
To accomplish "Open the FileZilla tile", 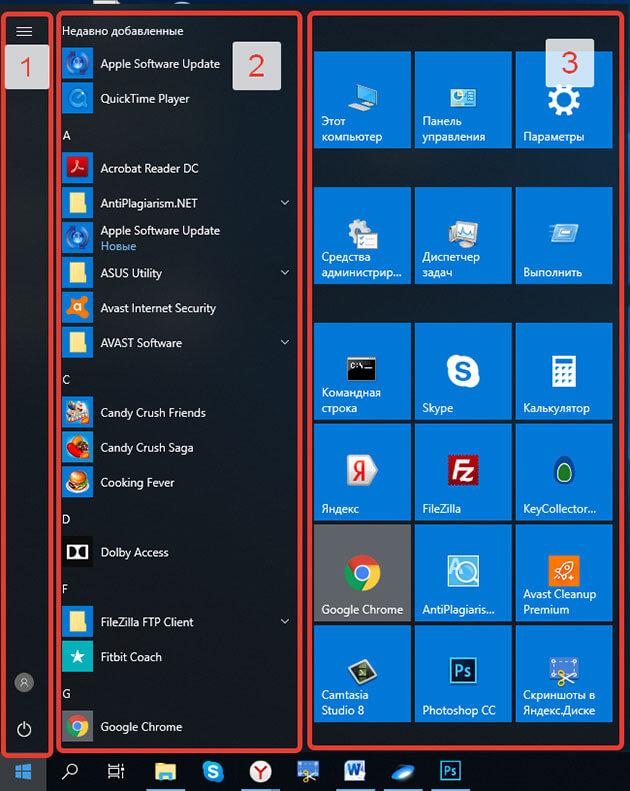I will (x=463, y=472).
